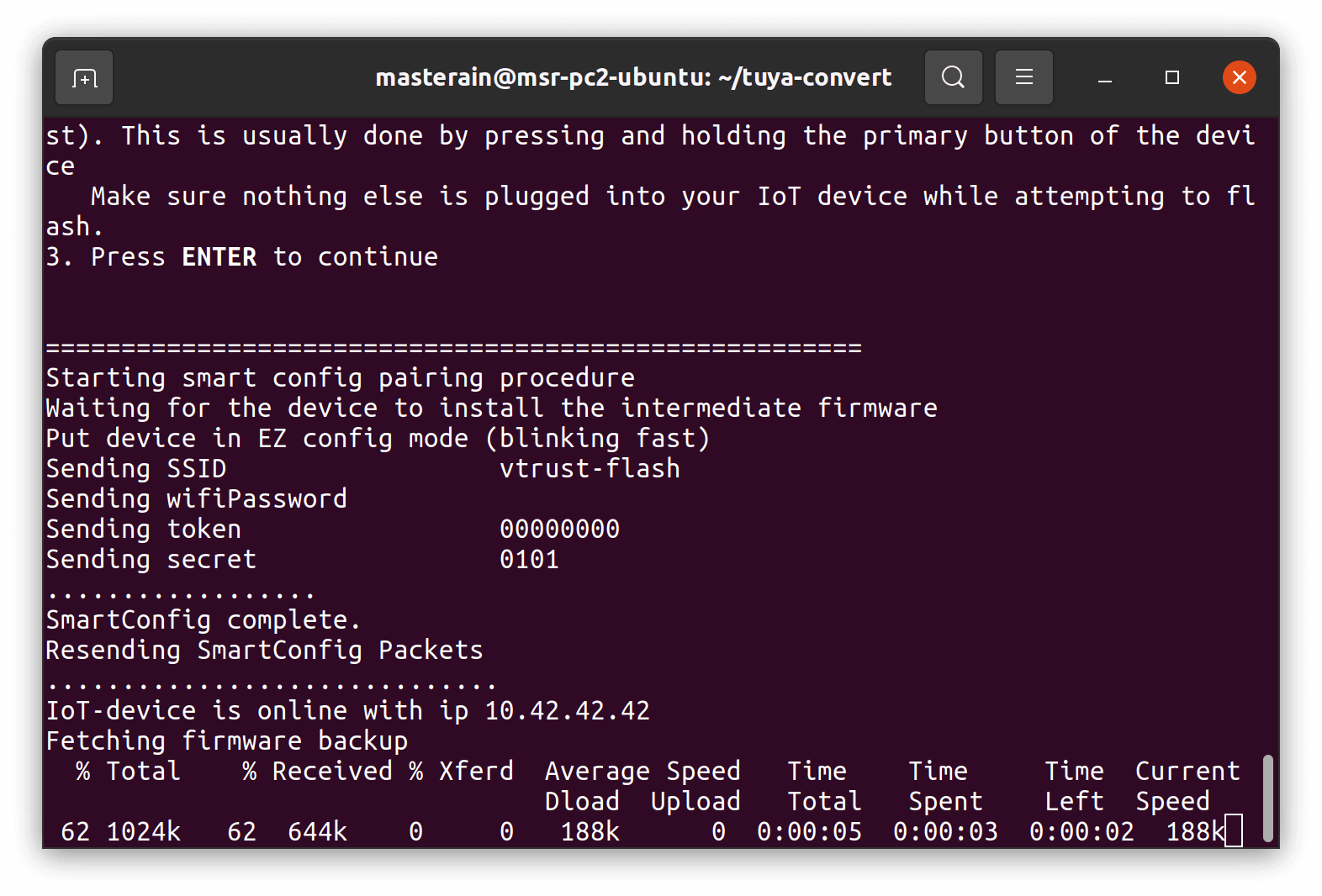Click the equals-sign separator line

click(453, 347)
